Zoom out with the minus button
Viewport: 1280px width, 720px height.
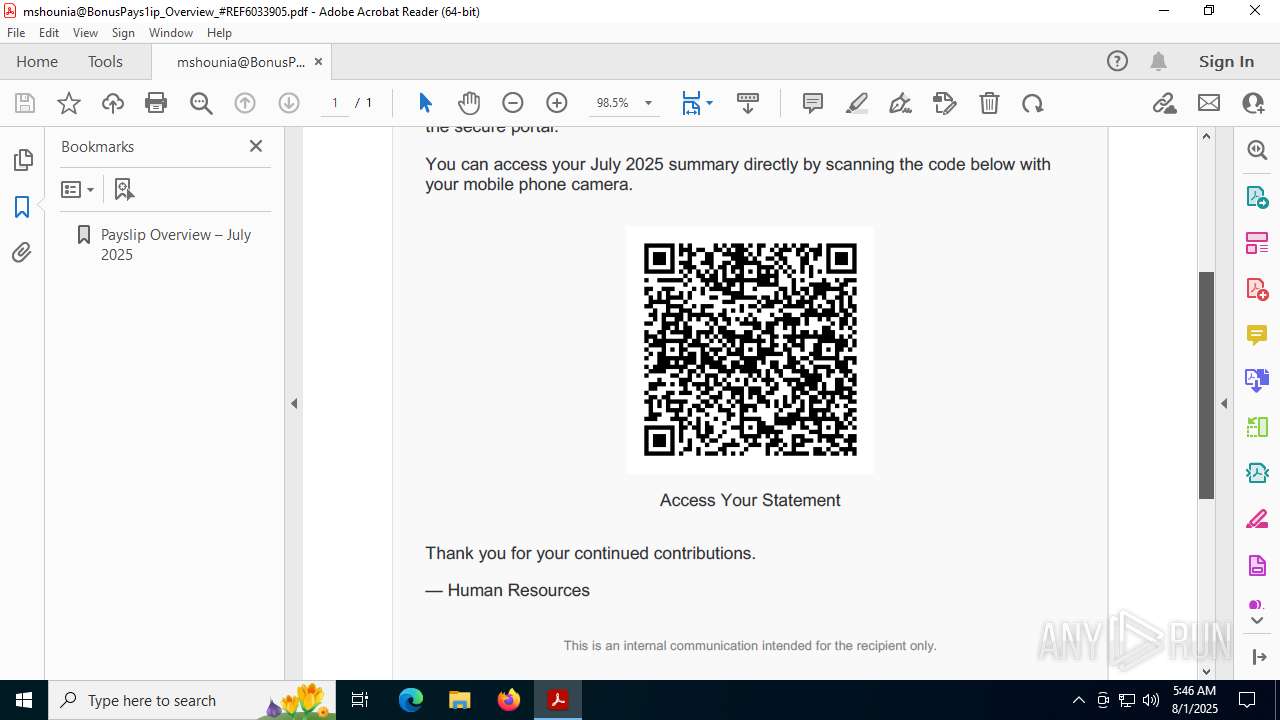513,103
